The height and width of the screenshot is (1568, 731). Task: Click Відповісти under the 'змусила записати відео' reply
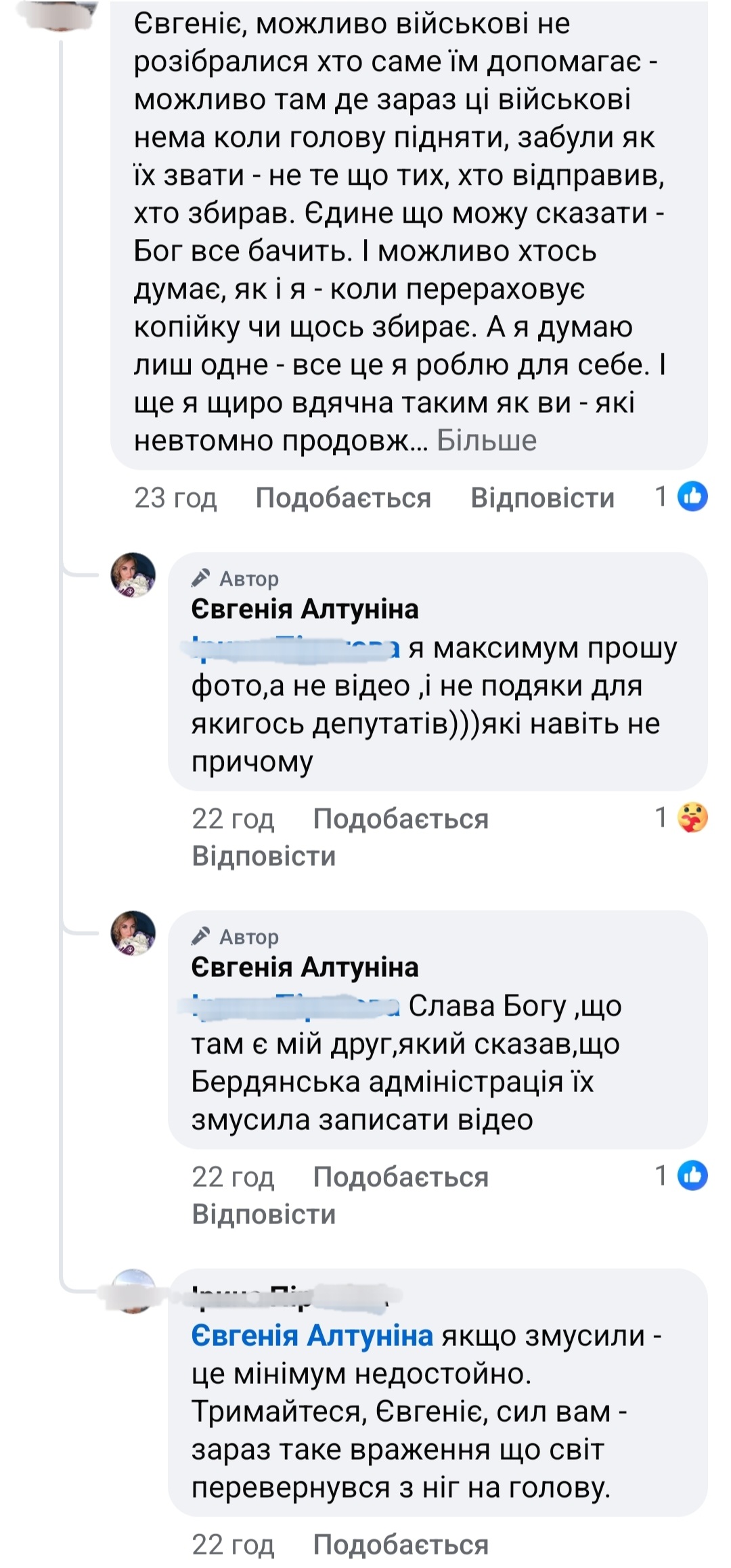pos(263,1215)
